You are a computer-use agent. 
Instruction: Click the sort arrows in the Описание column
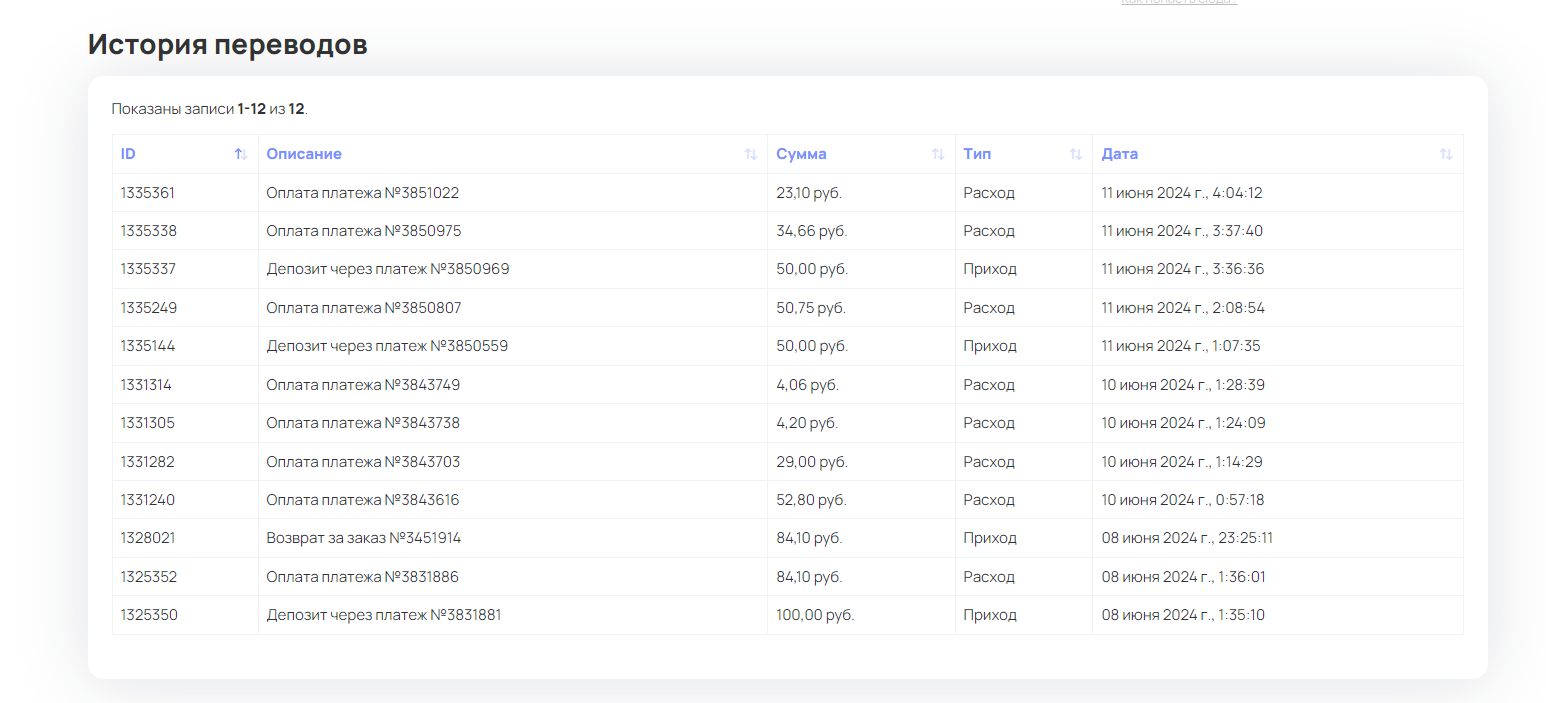[x=750, y=154]
